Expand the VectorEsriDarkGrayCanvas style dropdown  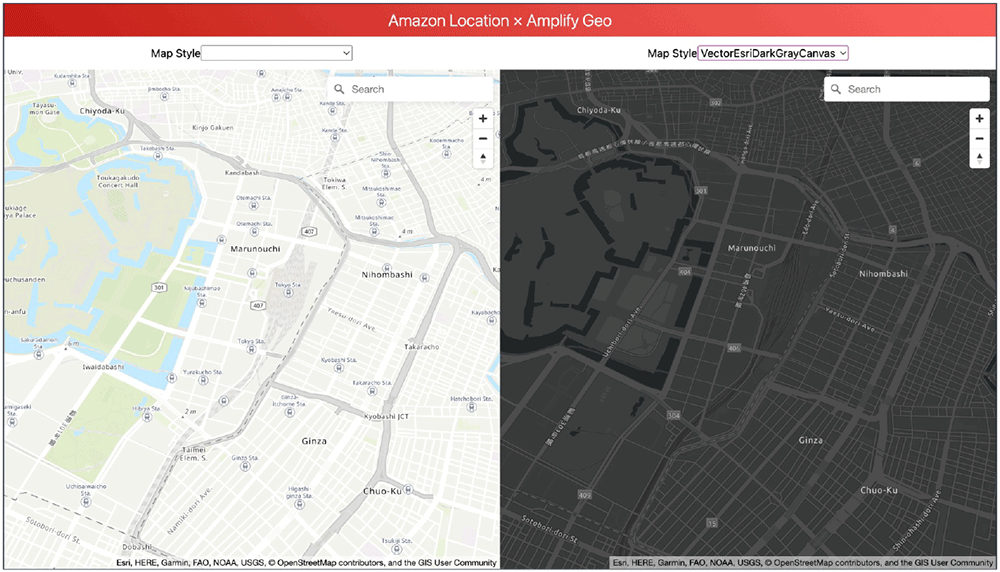pyautogui.click(x=773, y=53)
